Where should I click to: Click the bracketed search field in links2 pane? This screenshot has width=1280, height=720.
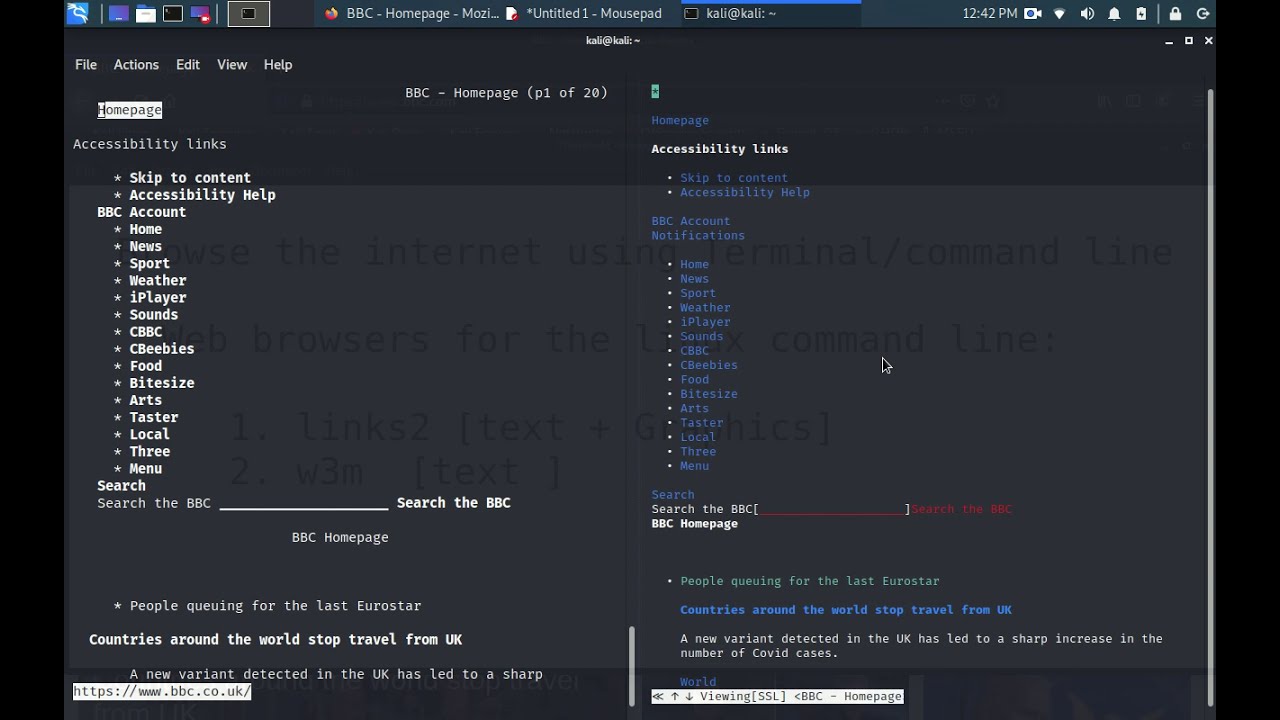tap(832, 509)
